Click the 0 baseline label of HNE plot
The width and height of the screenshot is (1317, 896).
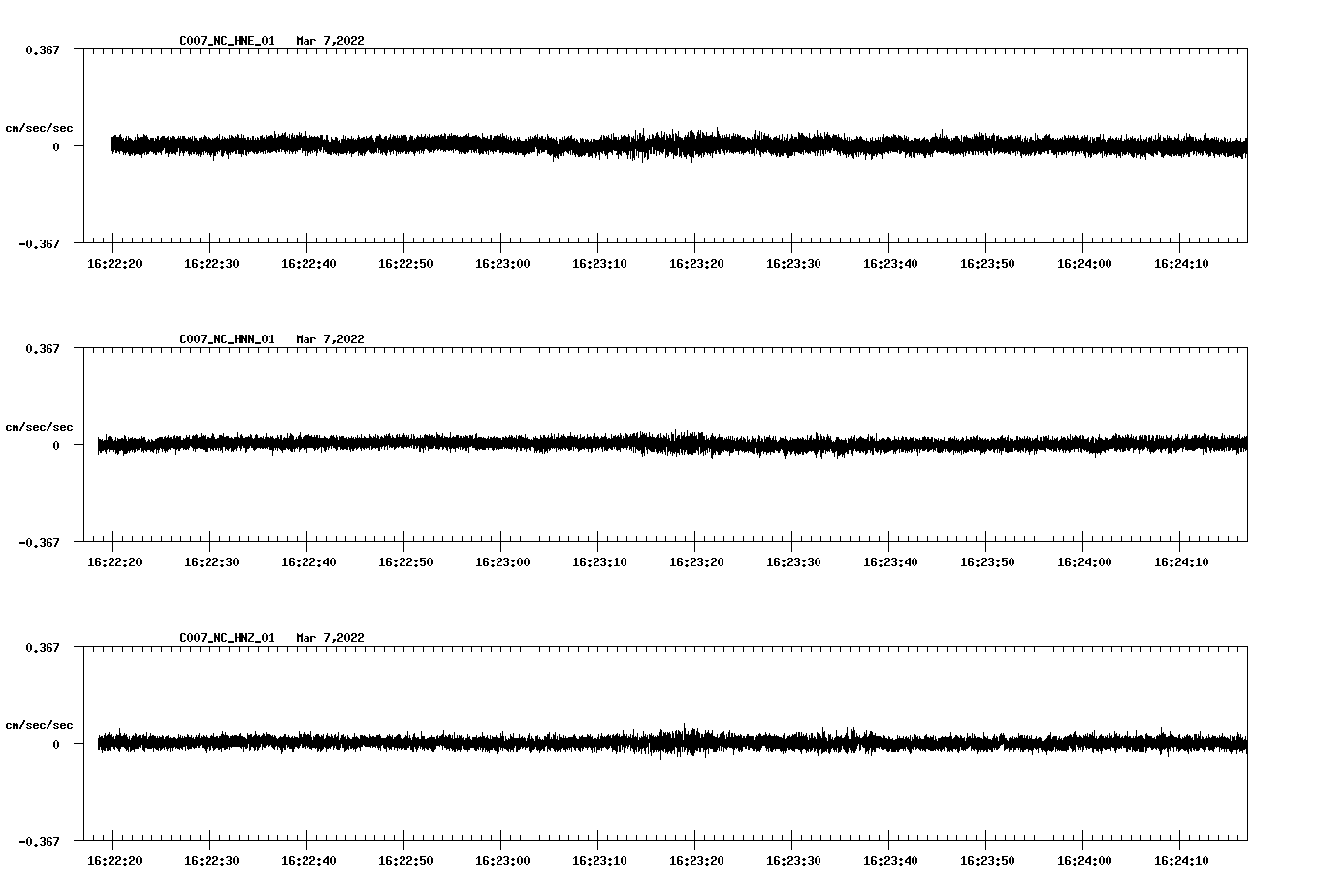56,146
